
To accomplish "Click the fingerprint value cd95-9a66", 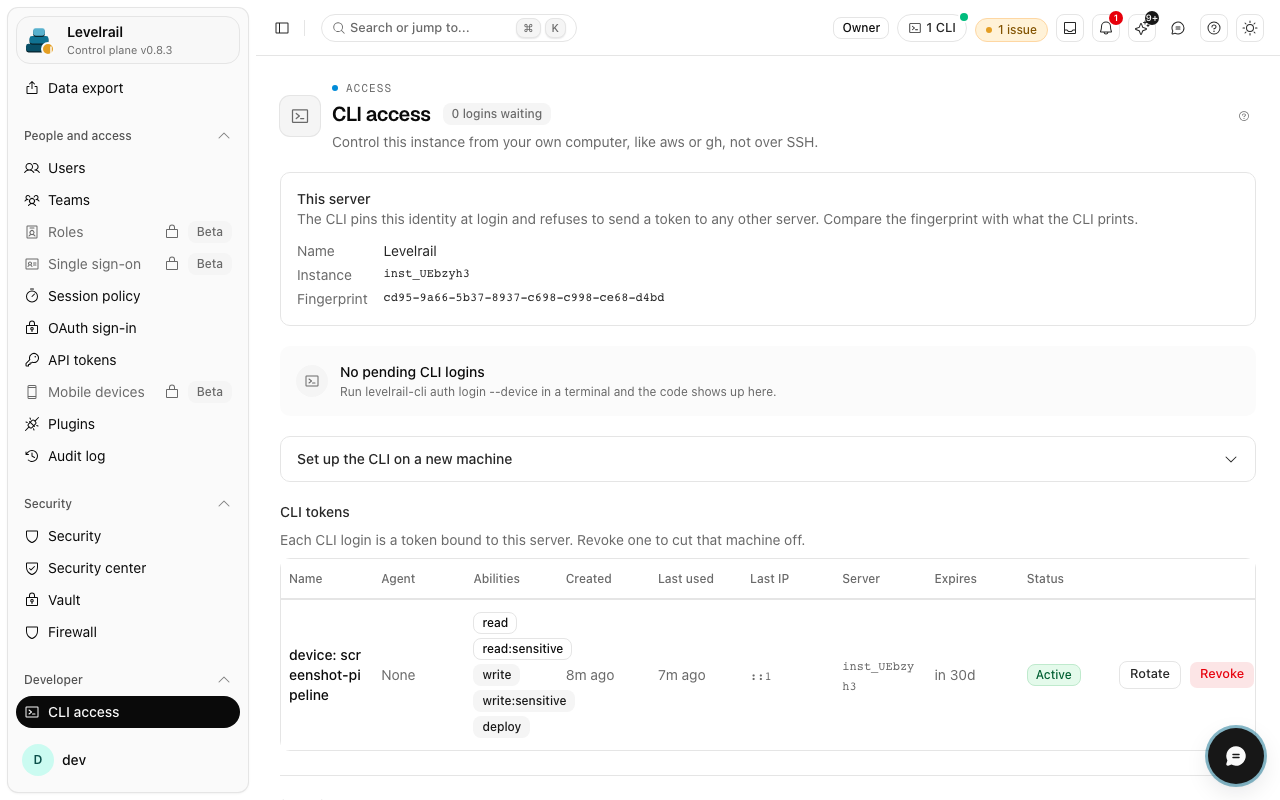I will pyautogui.click(x=524, y=298).
